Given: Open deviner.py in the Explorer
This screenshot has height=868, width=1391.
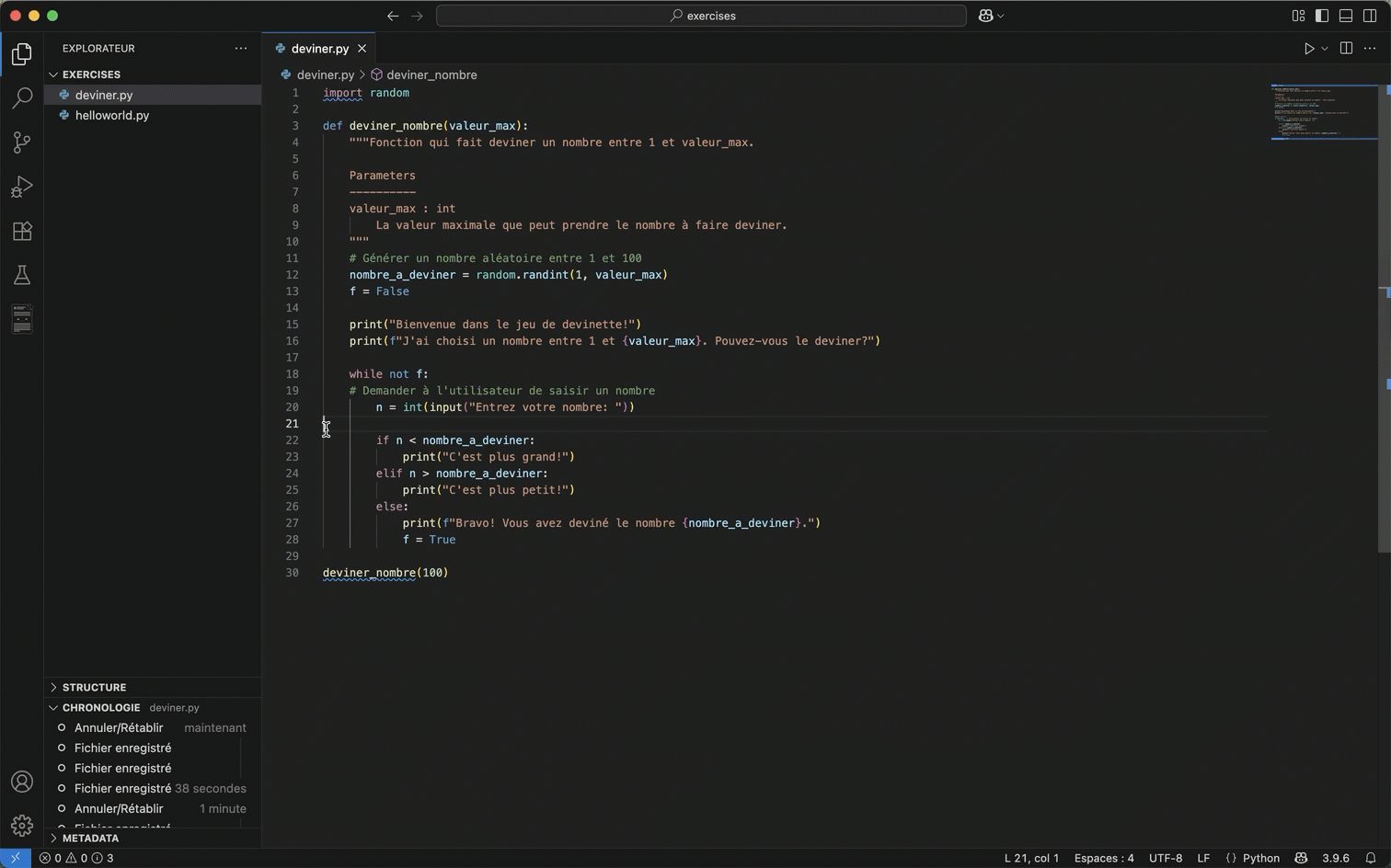Looking at the screenshot, I should click(153, 95).
